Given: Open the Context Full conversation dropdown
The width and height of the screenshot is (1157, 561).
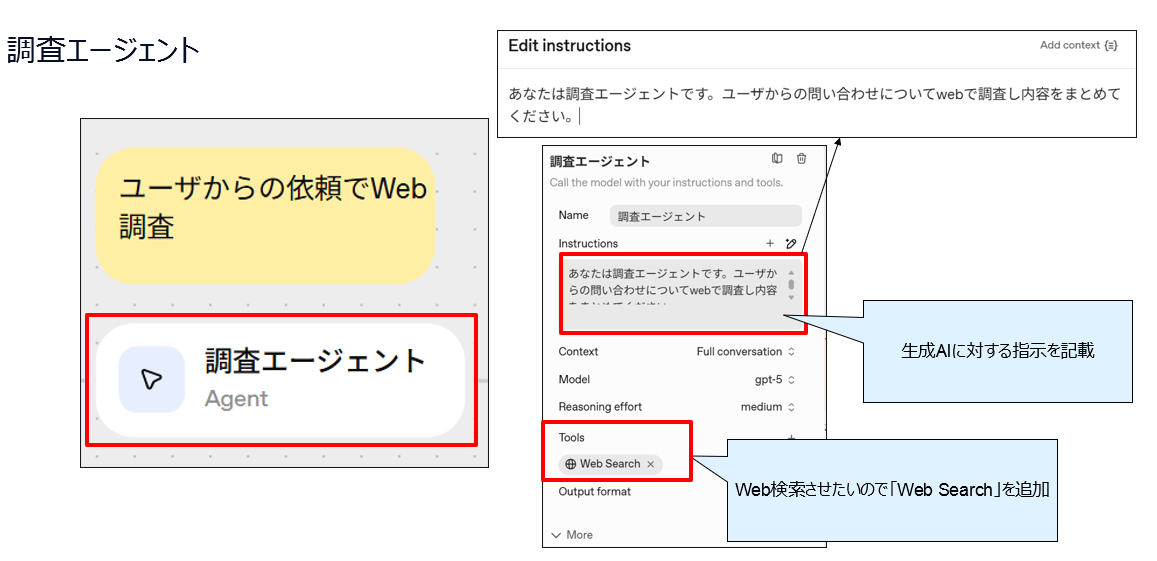Looking at the screenshot, I should pos(746,351).
